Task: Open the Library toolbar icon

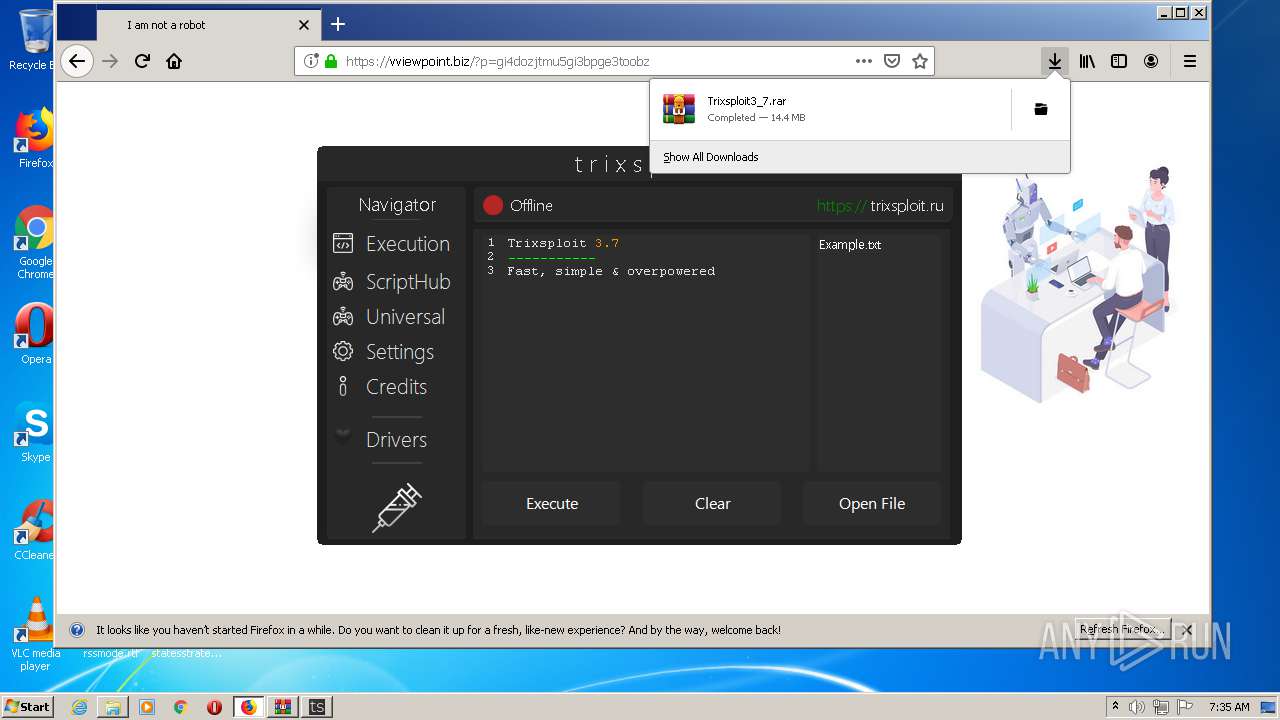Action: (x=1087, y=61)
